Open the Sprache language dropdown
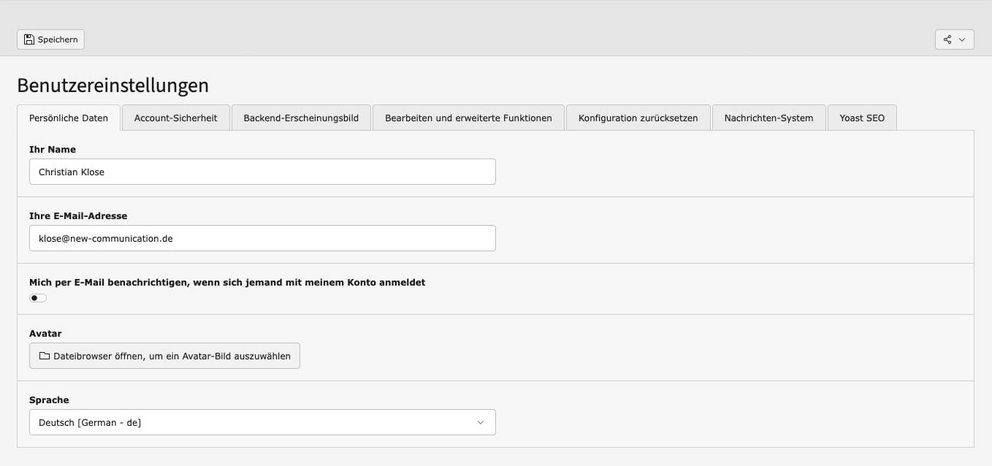The height and width of the screenshot is (466, 992). point(262,423)
